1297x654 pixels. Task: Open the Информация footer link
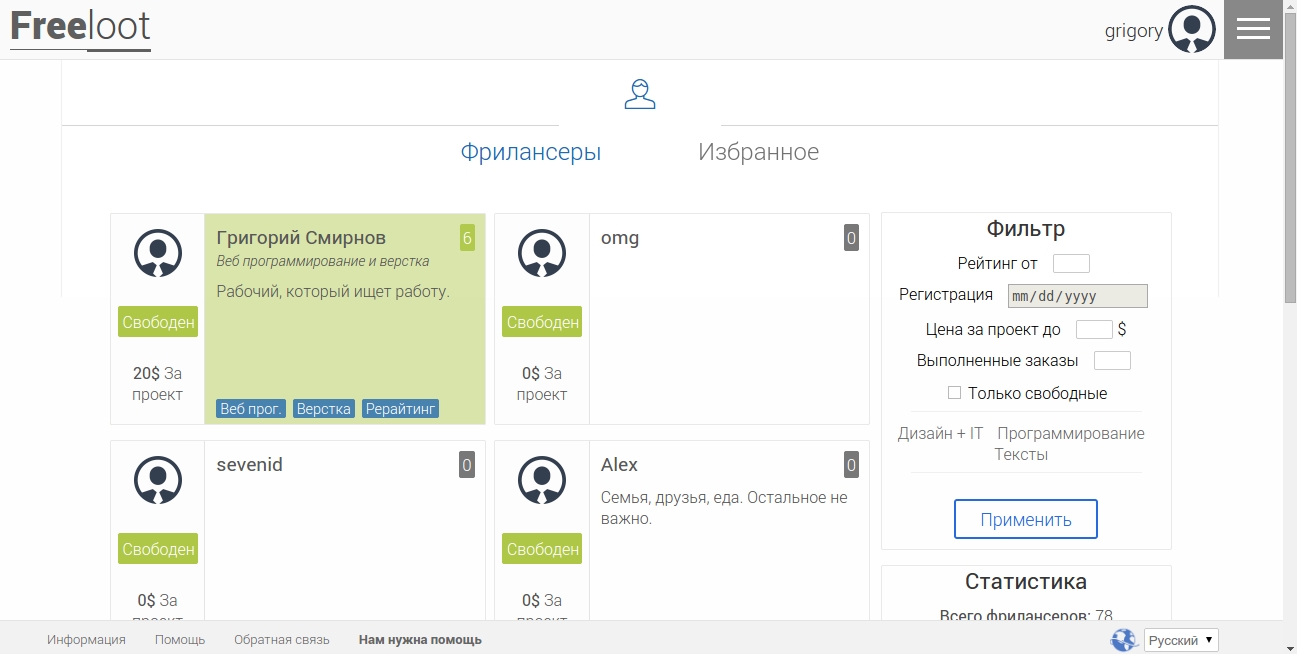[x=86, y=640]
